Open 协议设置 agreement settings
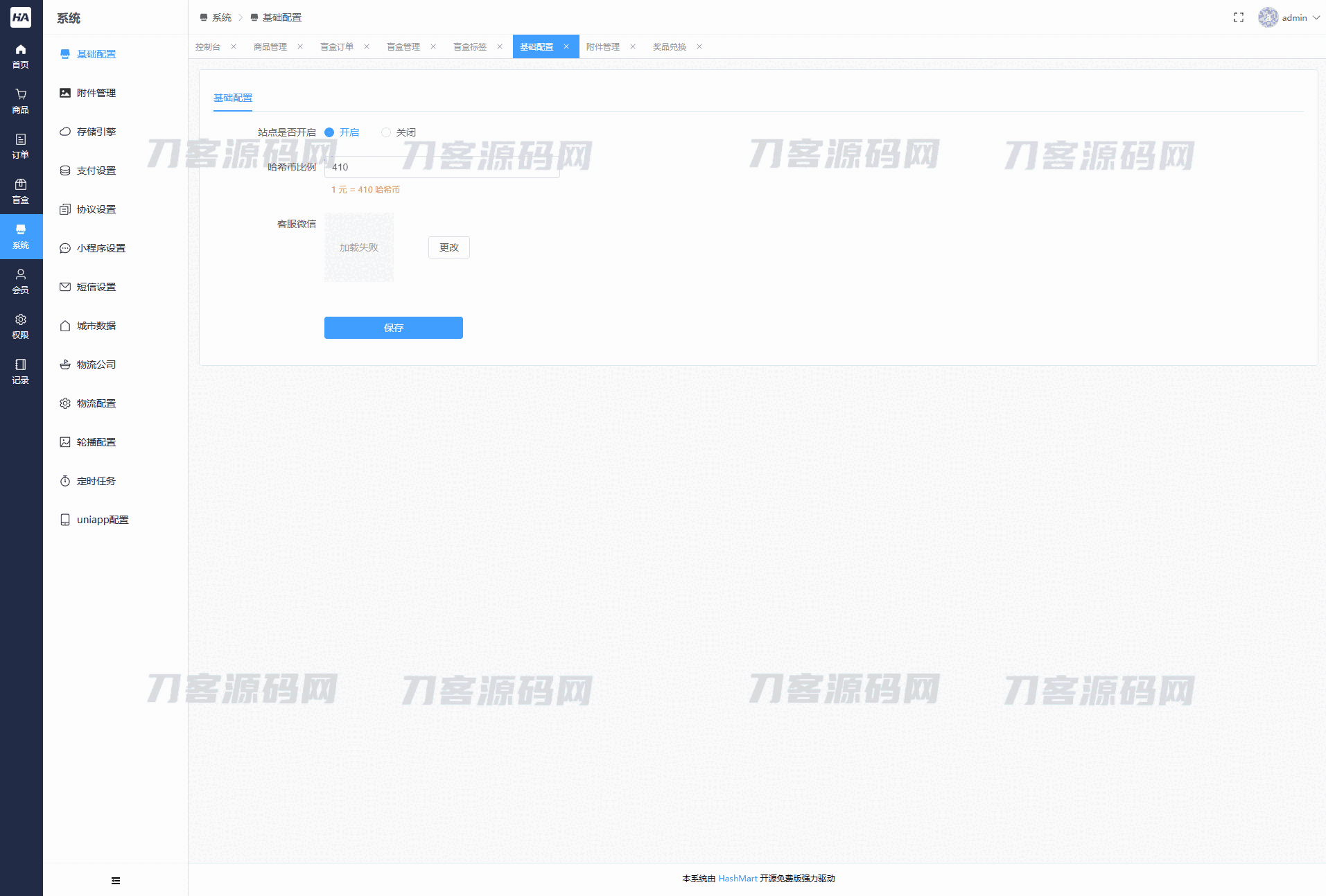1326x896 pixels. pos(115,209)
